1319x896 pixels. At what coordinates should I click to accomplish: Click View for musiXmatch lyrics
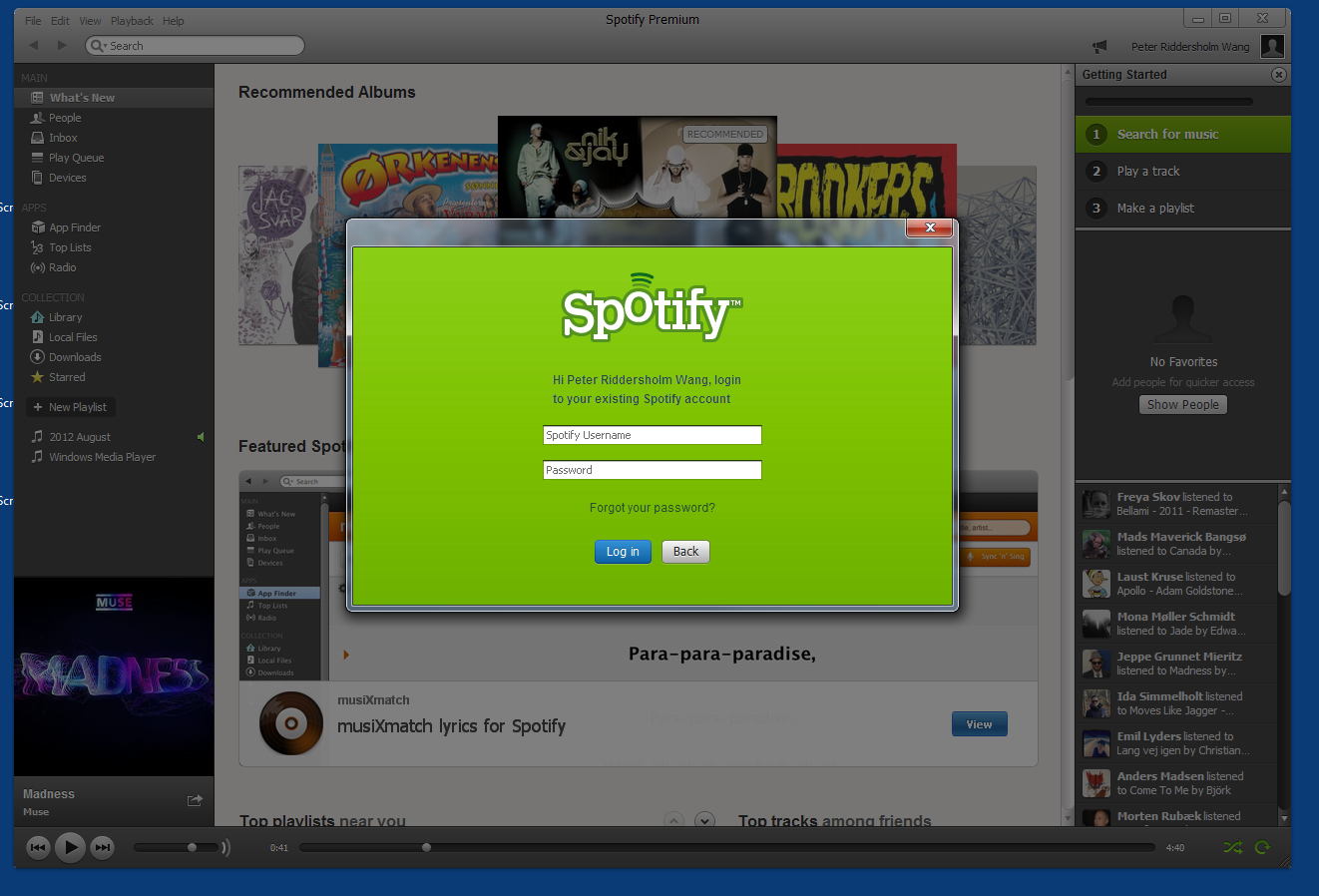coord(979,724)
